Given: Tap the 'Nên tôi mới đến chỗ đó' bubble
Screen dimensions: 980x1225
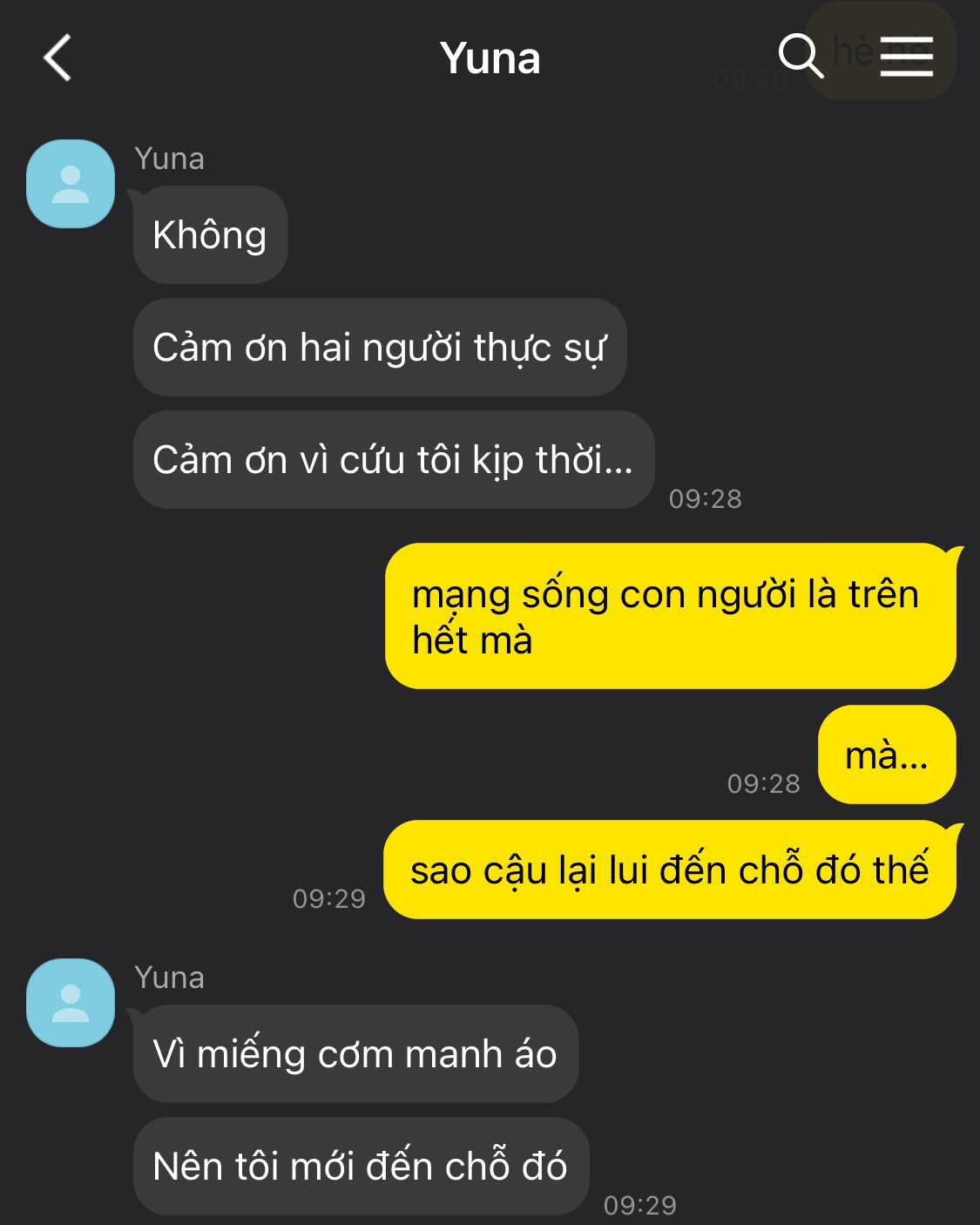Looking at the screenshot, I should pyautogui.click(x=361, y=1166).
